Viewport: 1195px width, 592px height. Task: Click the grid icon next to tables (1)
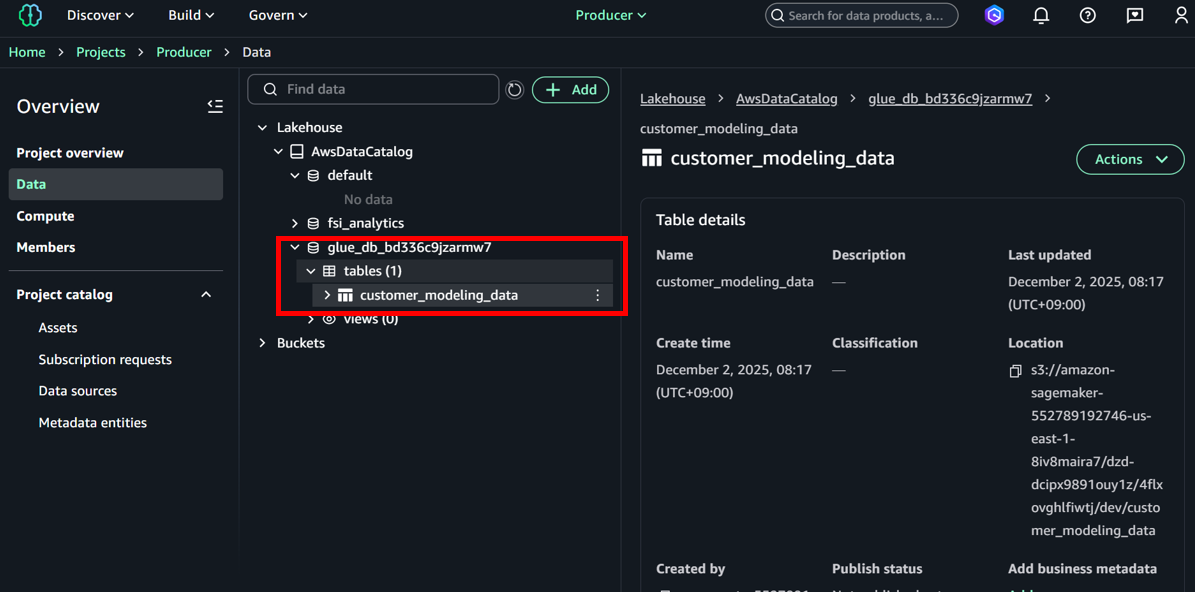pyautogui.click(x=329, y=270)
